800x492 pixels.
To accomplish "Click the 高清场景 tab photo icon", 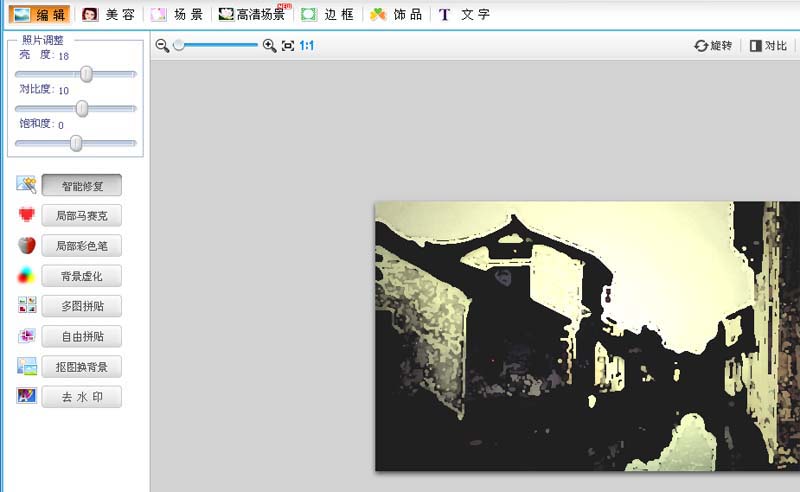I will pyautogui.click(x=226, y=14).
